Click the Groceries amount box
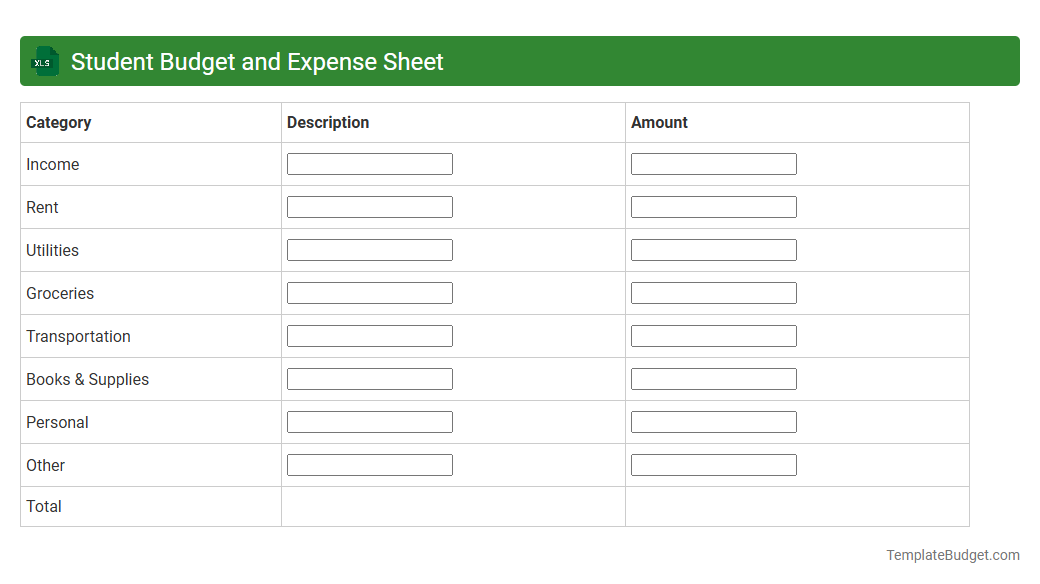Image resolution: width=1040 pixels, height=584 pixels. (713, 292)
